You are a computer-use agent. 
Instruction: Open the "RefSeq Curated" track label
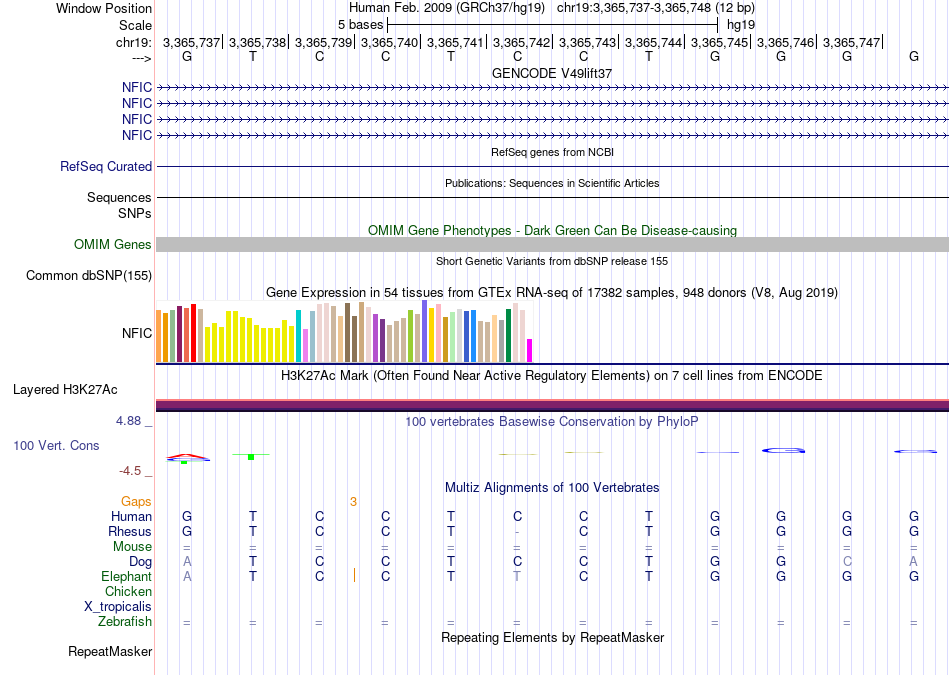[x=106, y=166]
